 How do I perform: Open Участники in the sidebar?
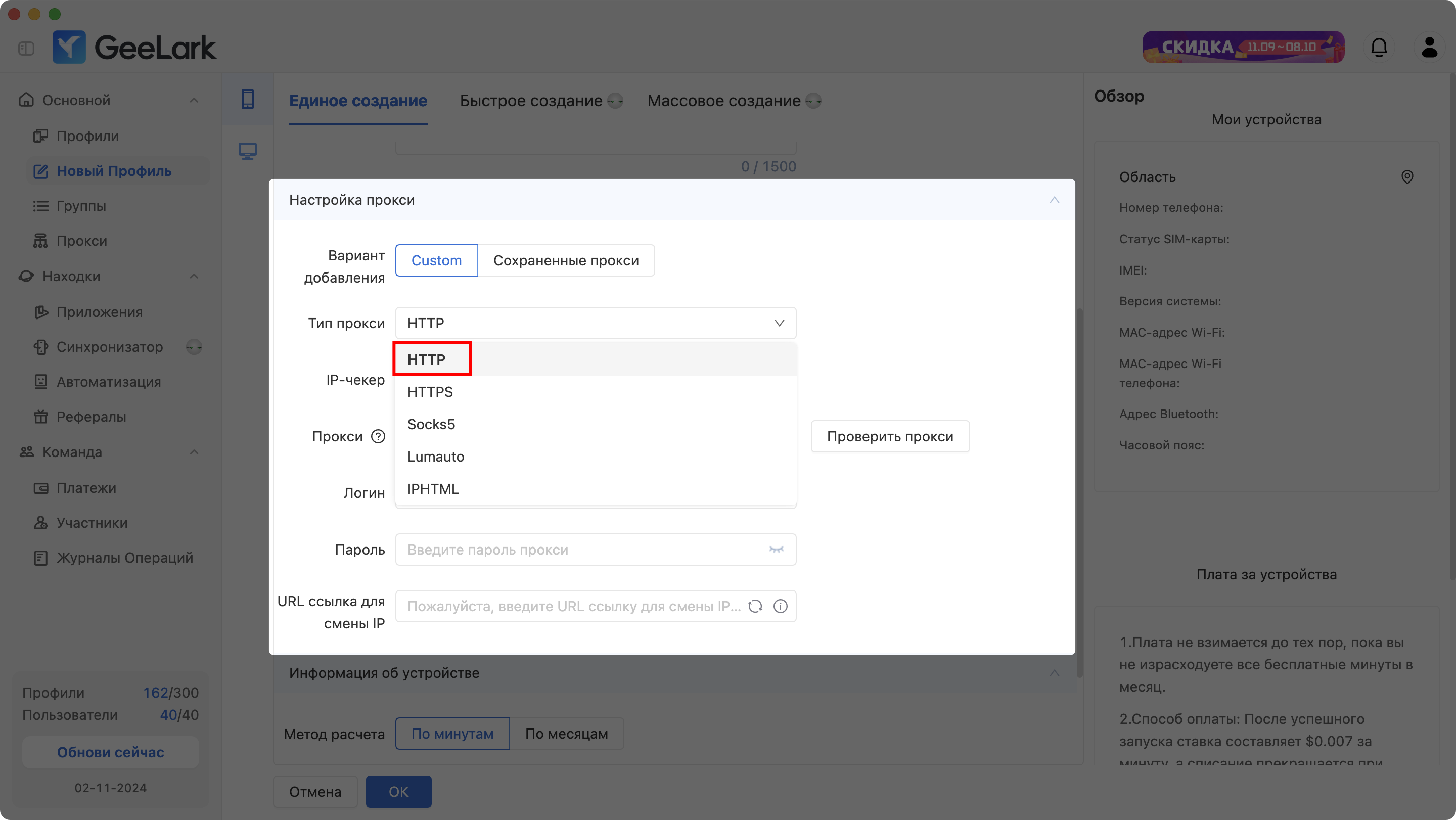[x=119, y=523]
